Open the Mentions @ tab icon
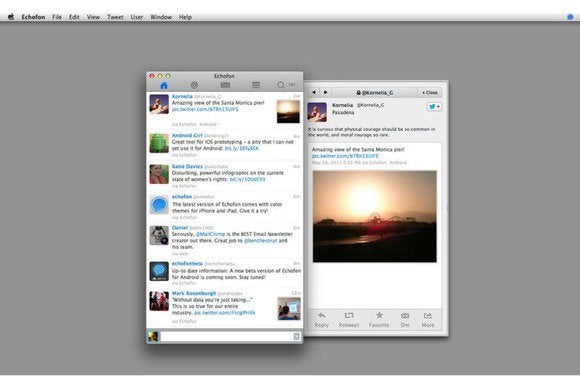This screenshot has height=388, width=580. tap(194, 85)
